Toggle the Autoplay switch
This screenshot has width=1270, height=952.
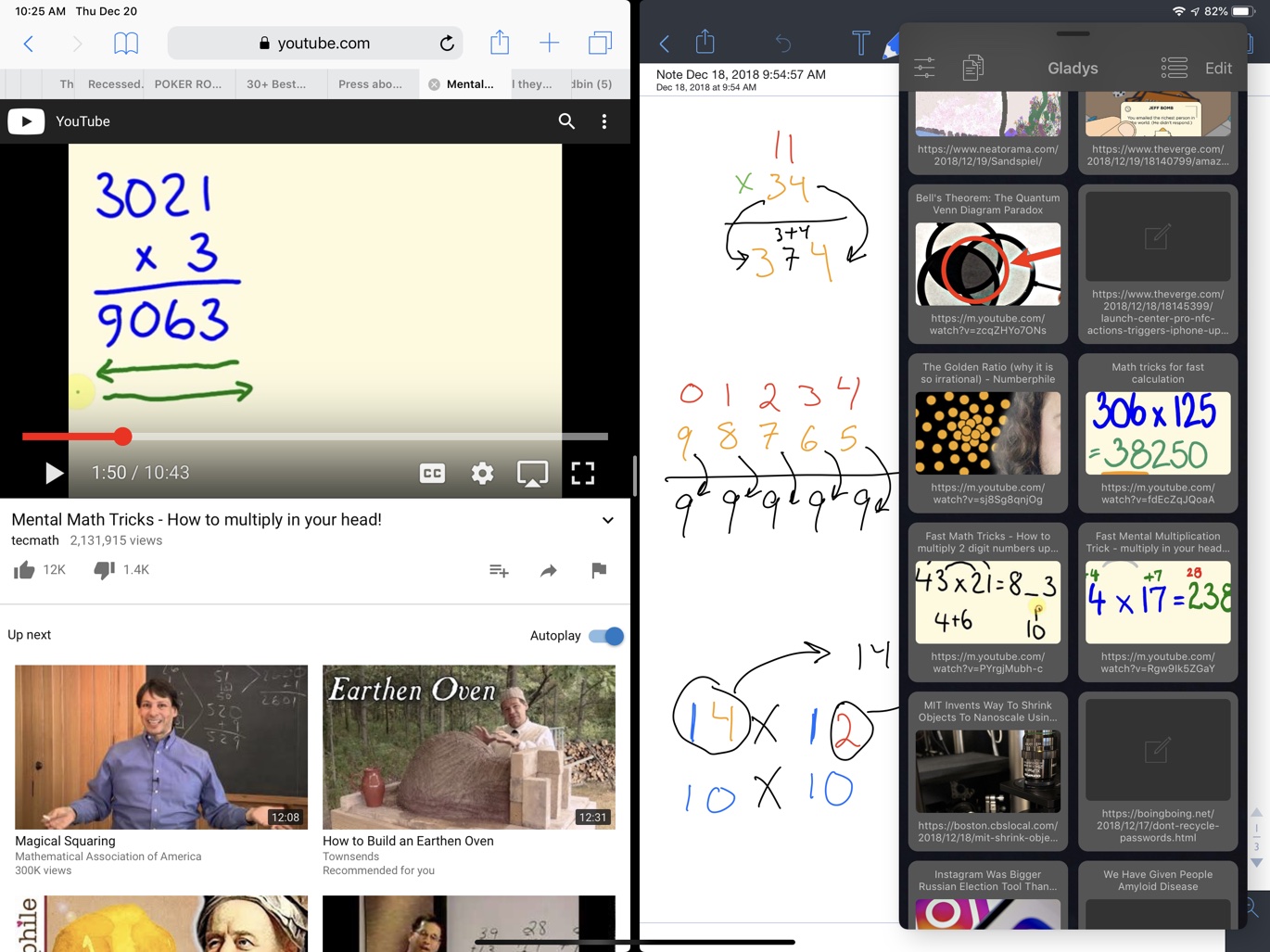coord(606,636)
